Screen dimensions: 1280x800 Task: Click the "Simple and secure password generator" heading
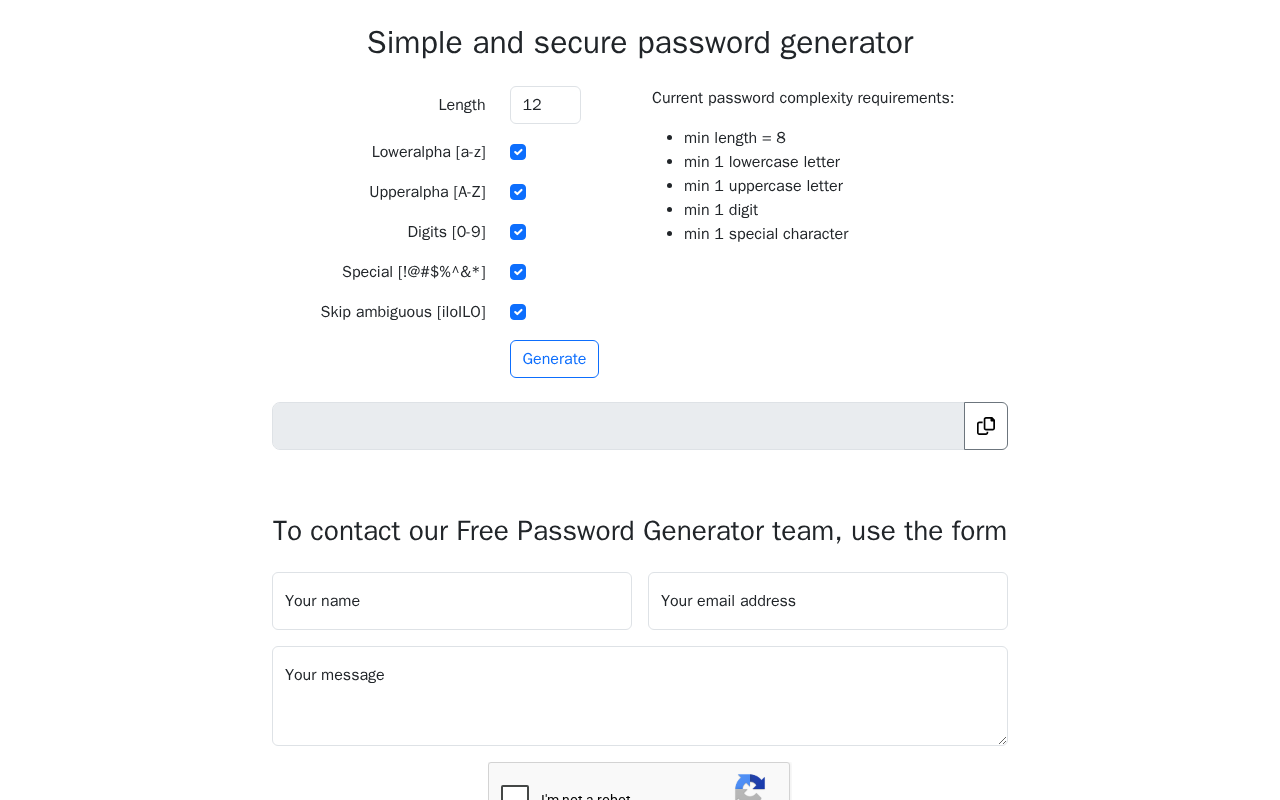pos(640,43)
